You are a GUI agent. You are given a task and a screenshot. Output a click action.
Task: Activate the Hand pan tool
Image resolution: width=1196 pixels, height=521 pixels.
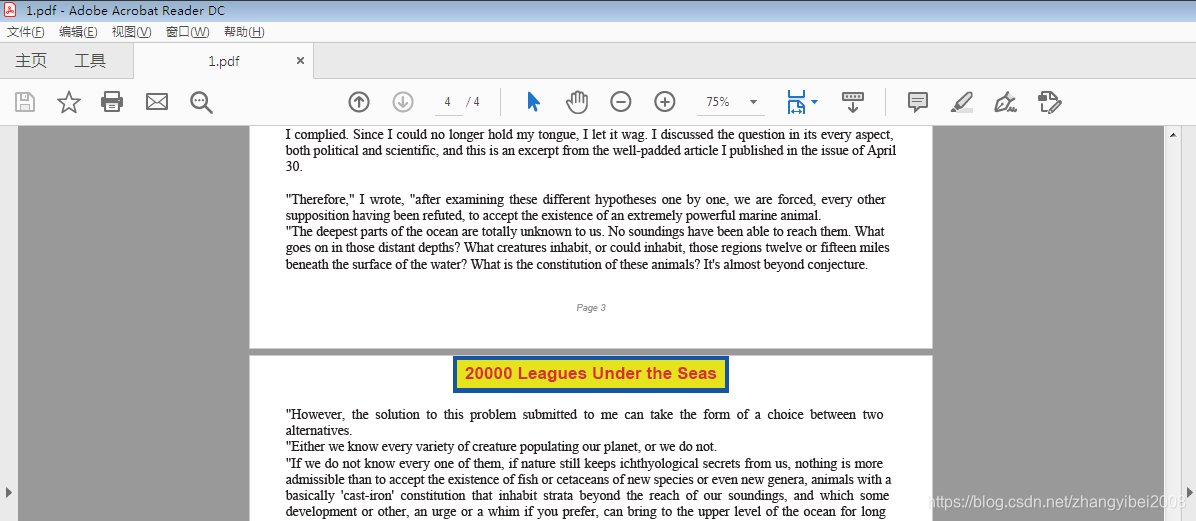pyautogui.click(x=577, y=101)
